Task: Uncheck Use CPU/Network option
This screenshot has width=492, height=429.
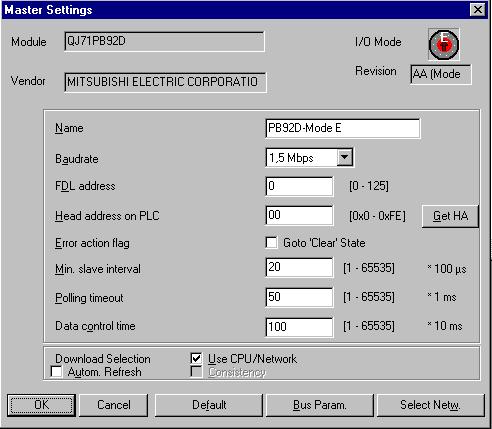Action: point(196,359)
